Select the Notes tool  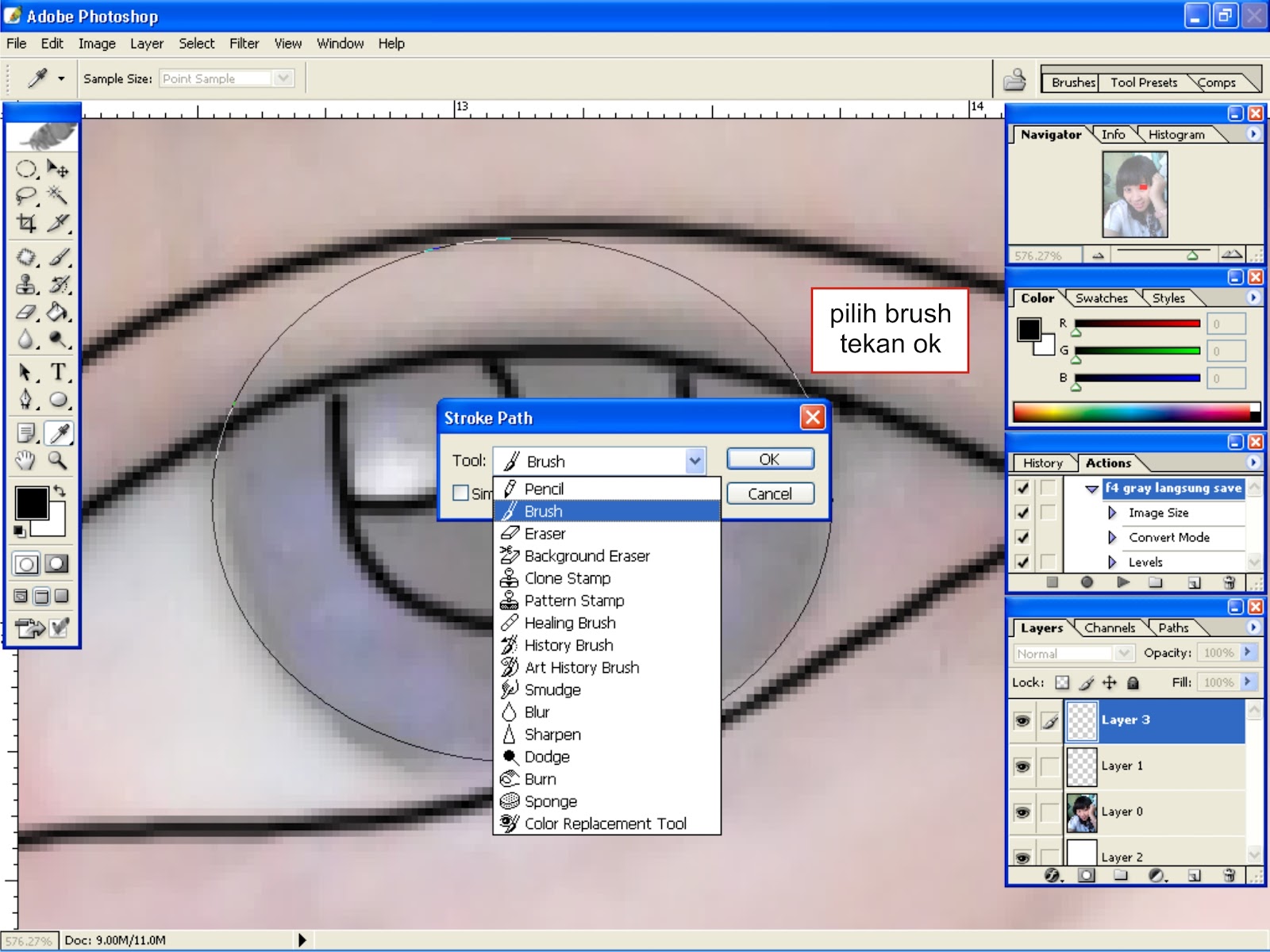click(x=26, y=433)
